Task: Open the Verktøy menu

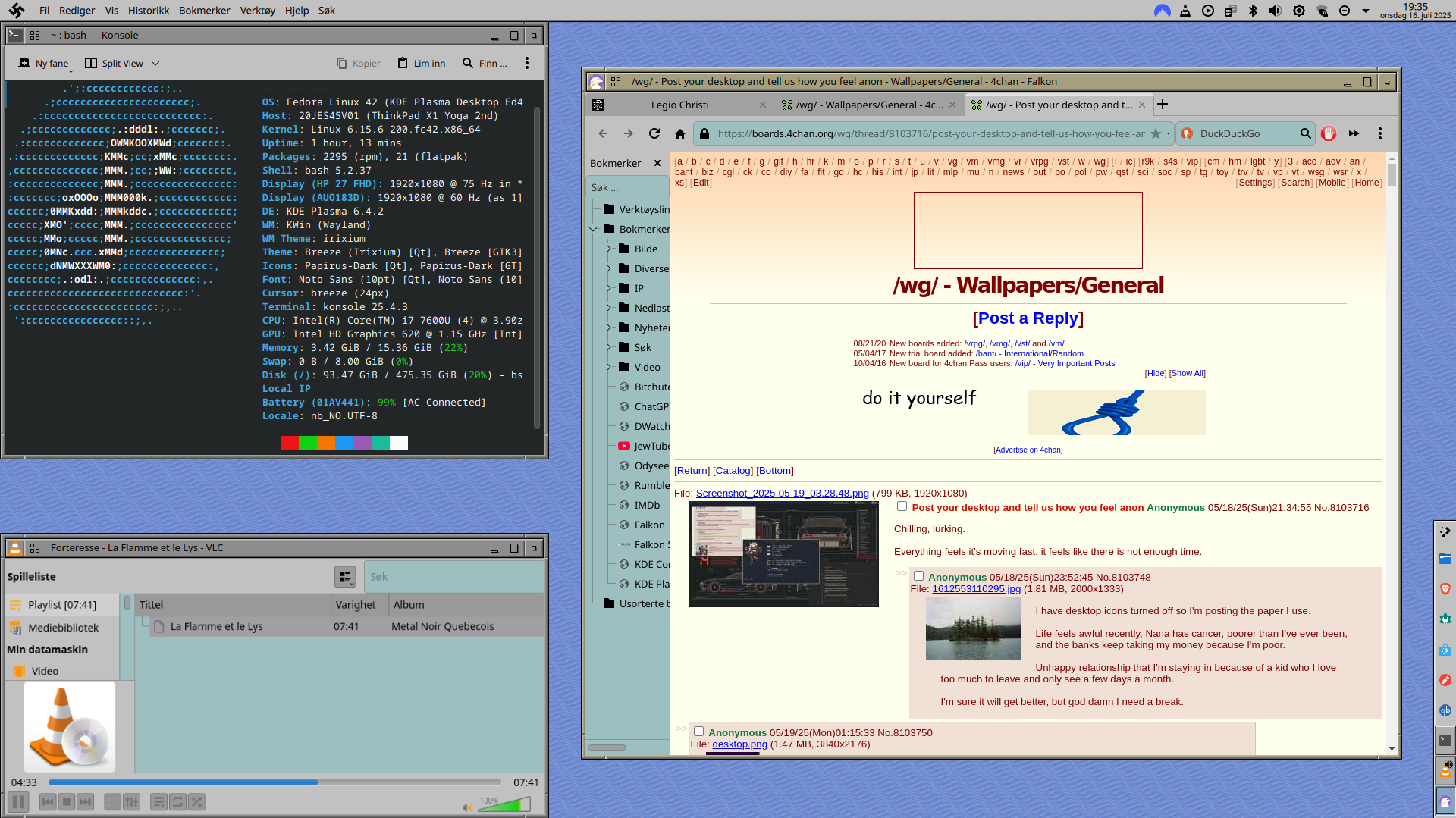Action: click(x=257, y=10)
